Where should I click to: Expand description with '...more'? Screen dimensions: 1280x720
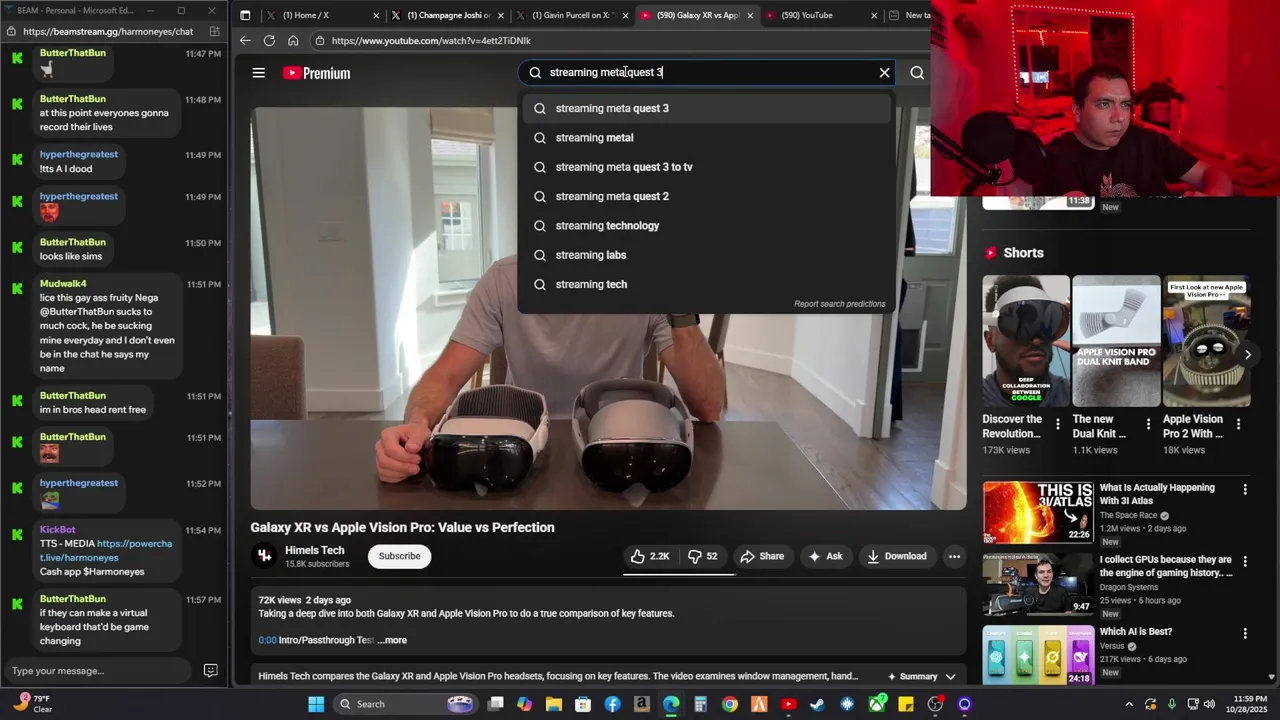click(392, 640)
